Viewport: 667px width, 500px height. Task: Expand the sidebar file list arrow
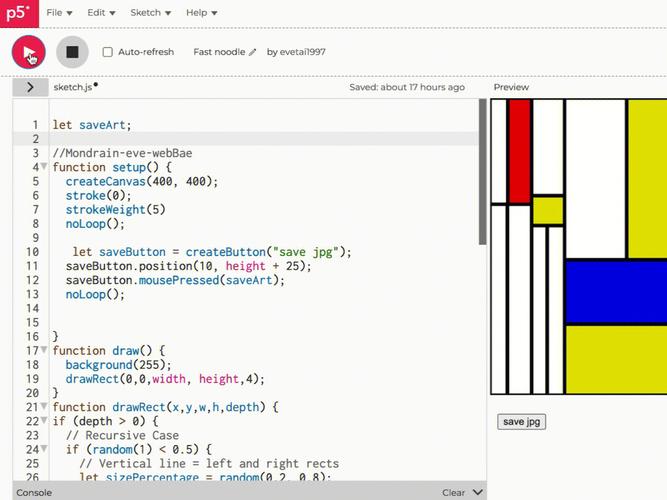tap(30, 87)
